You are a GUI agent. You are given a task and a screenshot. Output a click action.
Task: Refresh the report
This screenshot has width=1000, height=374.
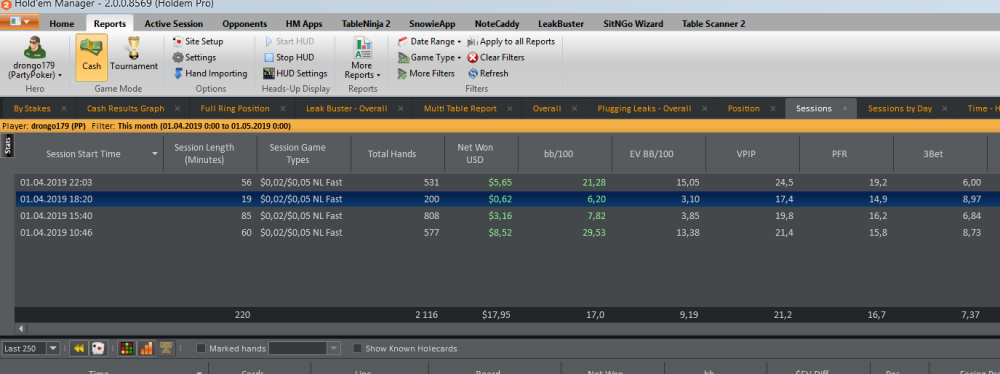[x=488, y=73]
